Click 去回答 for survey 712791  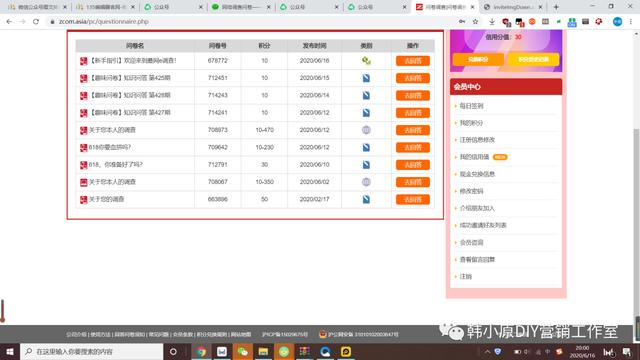[413, 165]
